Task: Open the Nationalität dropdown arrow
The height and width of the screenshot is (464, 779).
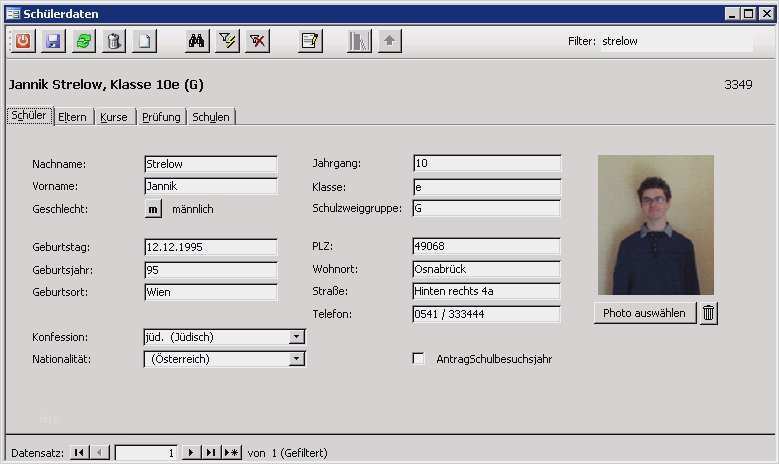Action: [297, 359]
